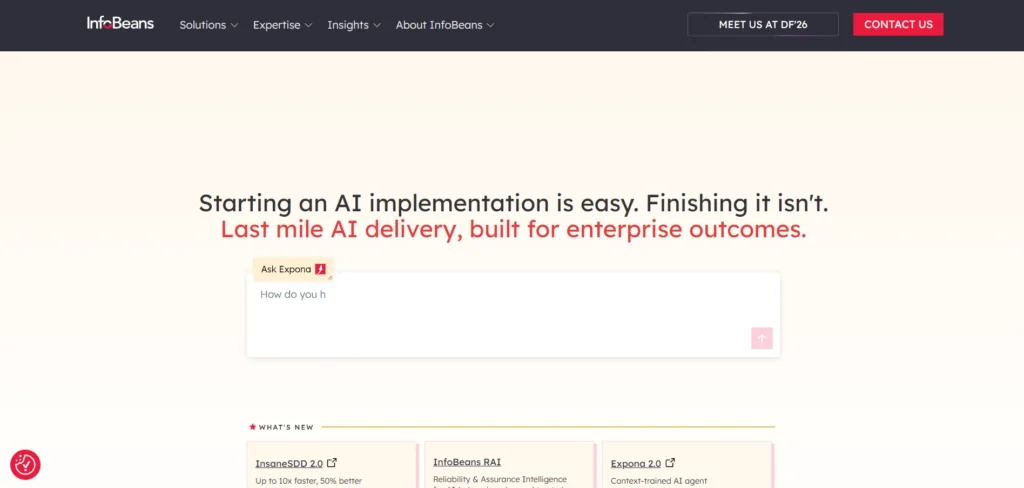The height and width of the screenshot is (488, 1024).
Task: Click the WHAT'S NEW star icon
Action: click(253, 427)
